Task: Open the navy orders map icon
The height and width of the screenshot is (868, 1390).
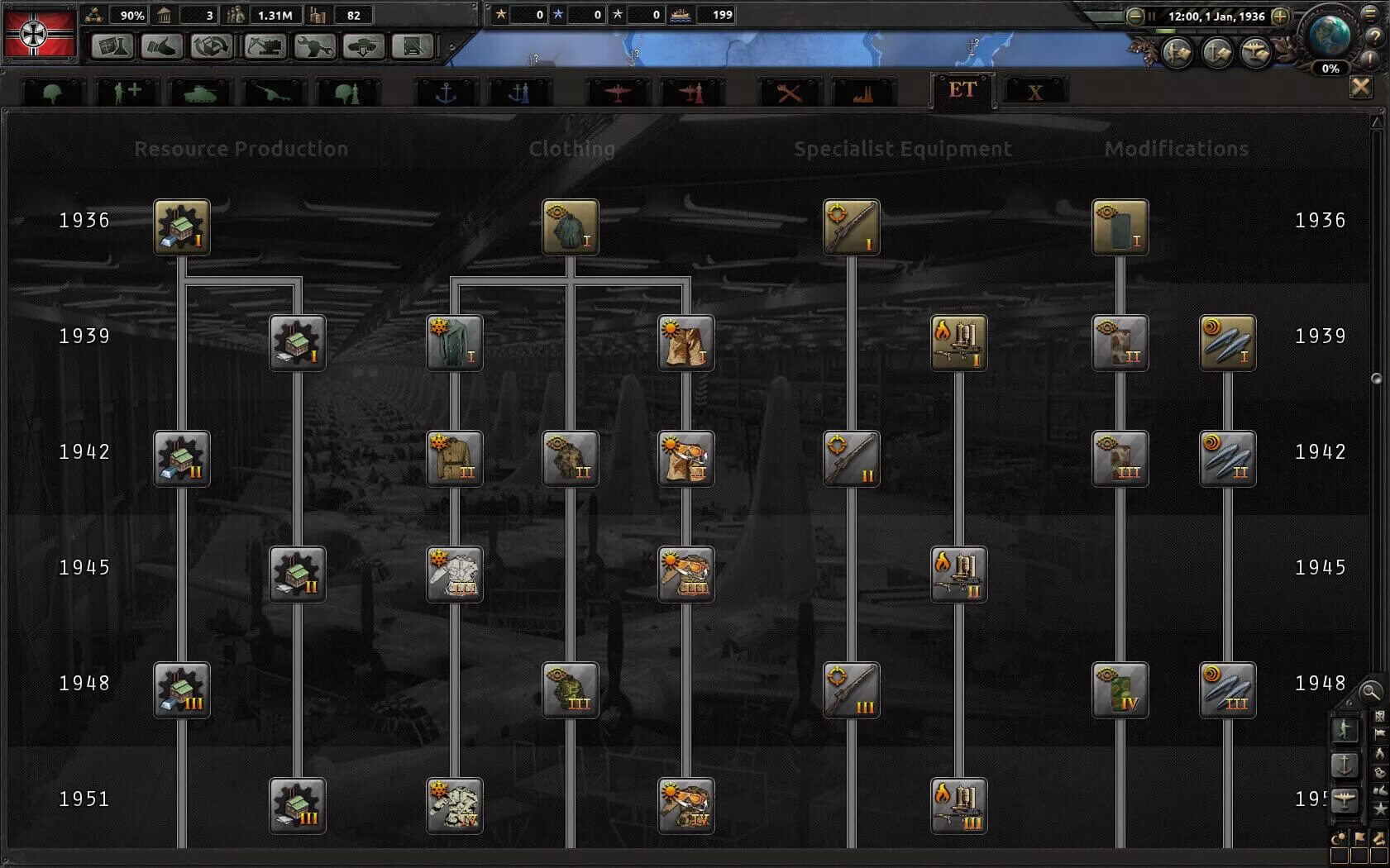Action: click(x=1216, y=53)
